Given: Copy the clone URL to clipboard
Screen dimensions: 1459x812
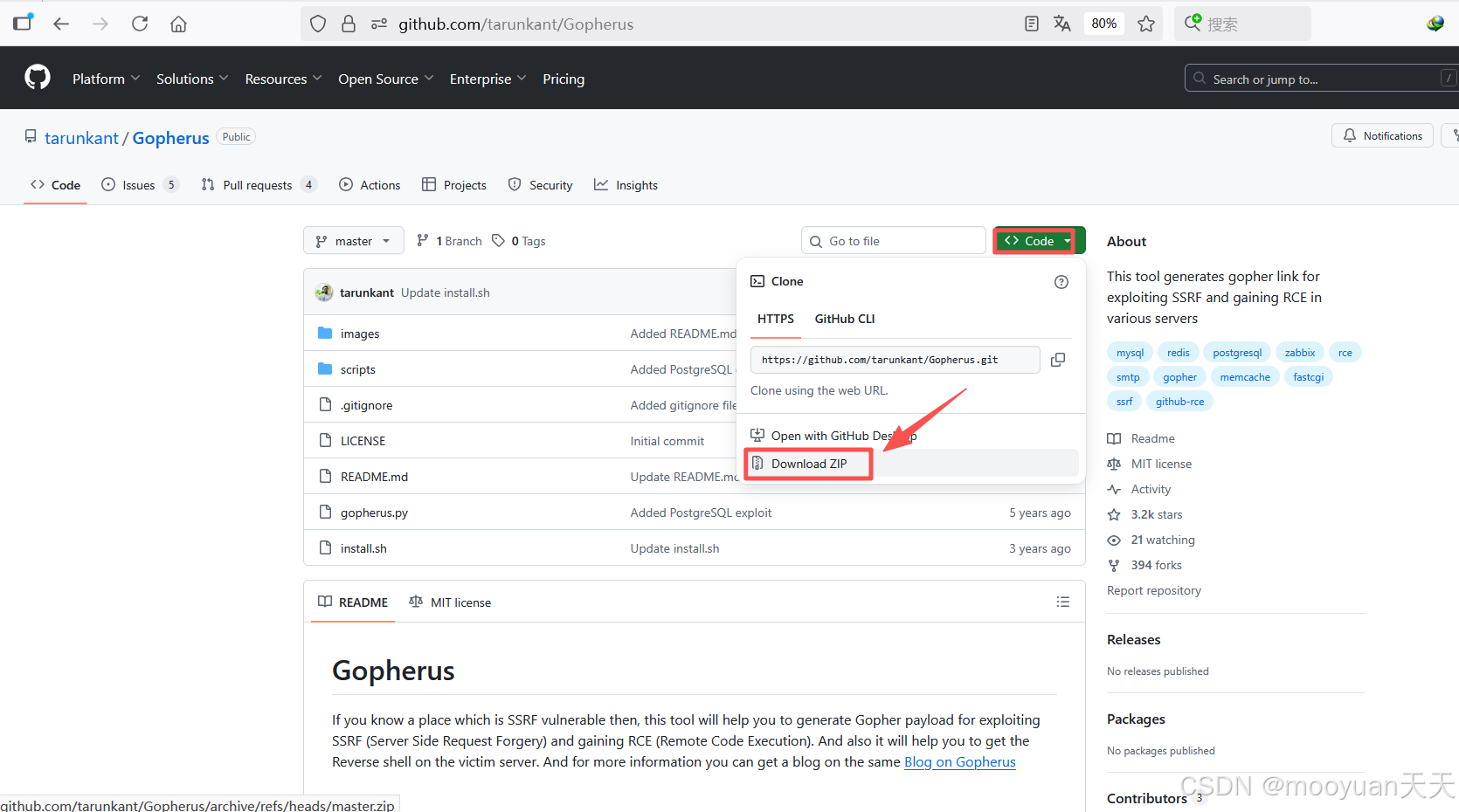Looking at the screenshot, I should point(1058,360).
